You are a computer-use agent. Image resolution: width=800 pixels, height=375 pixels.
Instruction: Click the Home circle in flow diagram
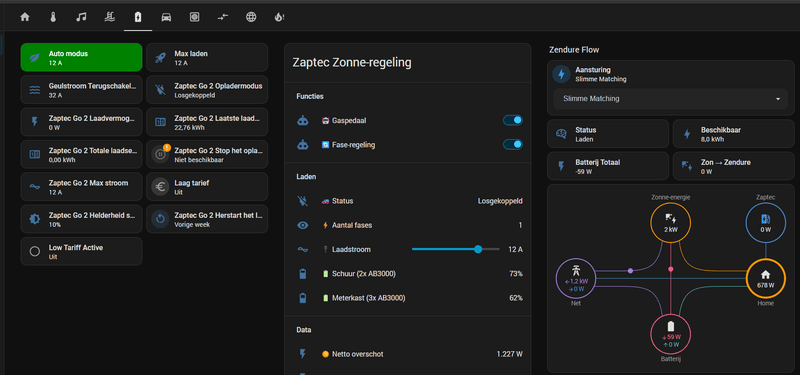pyautogui.click(x=765, y=279)
